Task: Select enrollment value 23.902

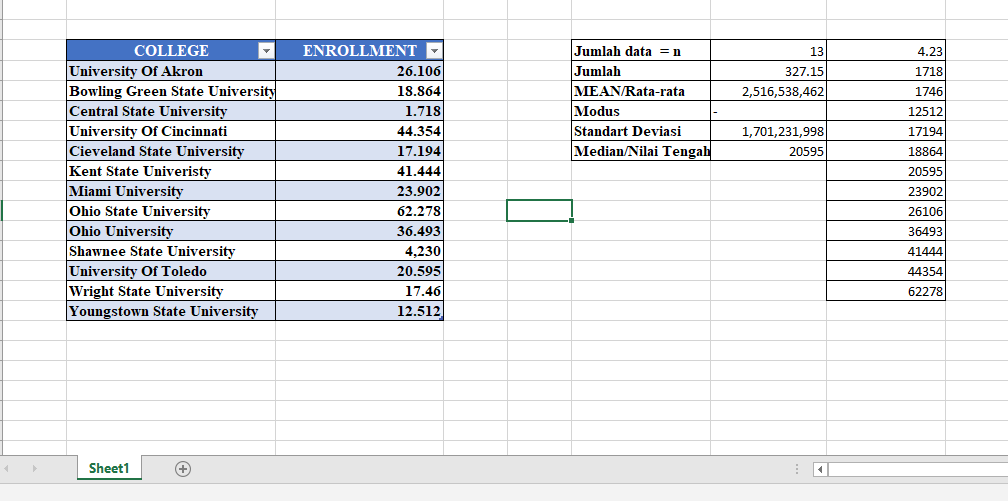Action: [x=359, y=190]
